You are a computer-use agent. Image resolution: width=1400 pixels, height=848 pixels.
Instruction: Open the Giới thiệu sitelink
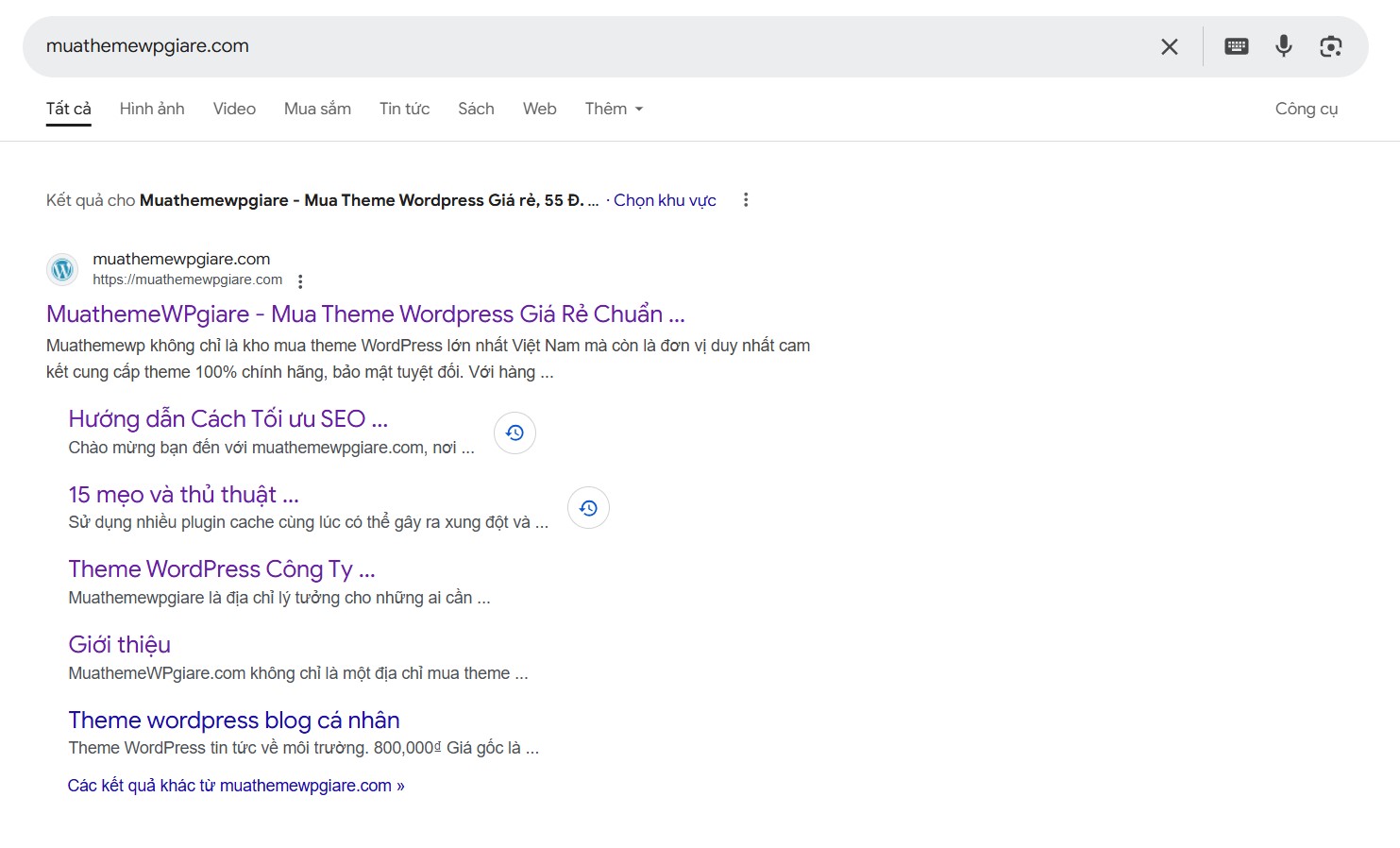tap(119, 645)
